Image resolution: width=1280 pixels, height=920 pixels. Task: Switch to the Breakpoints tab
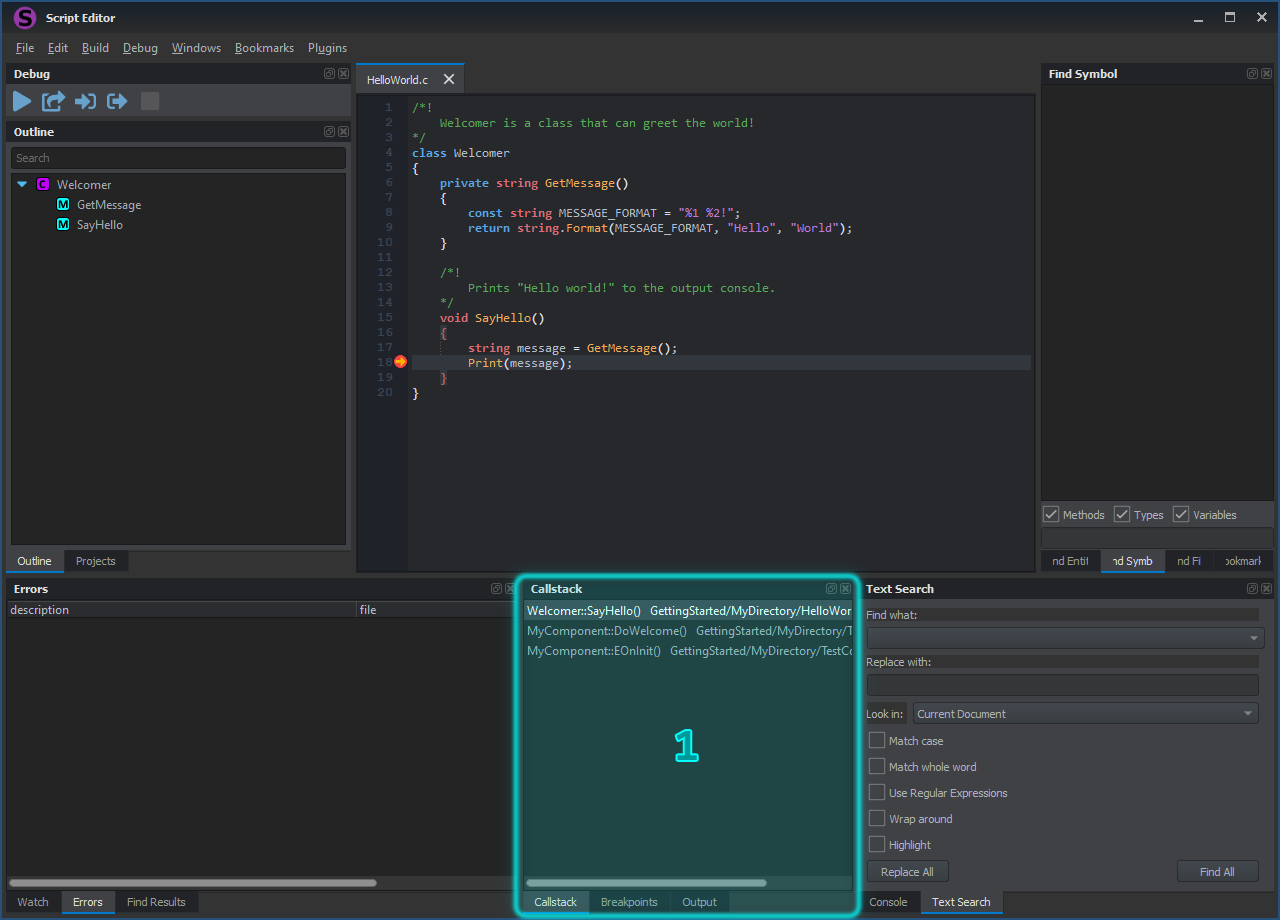pos(629,902)
